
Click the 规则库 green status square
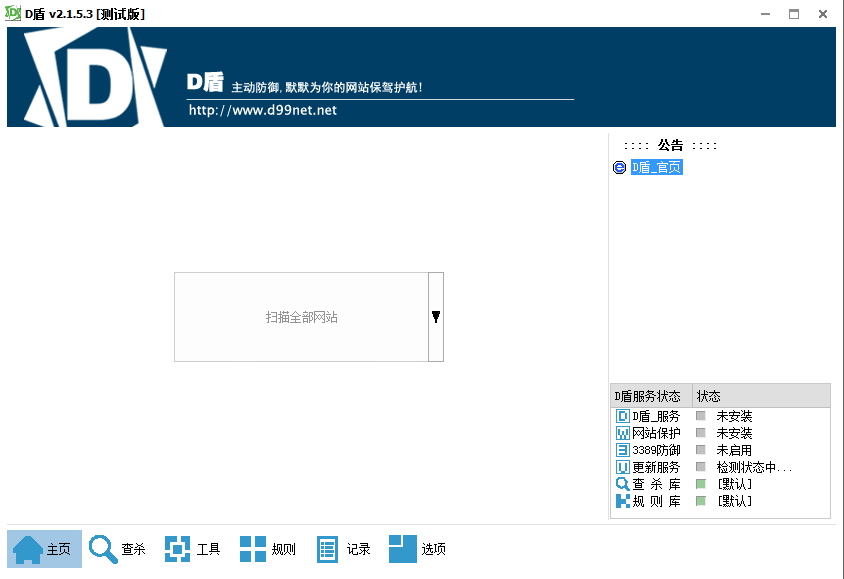point(701,501)
